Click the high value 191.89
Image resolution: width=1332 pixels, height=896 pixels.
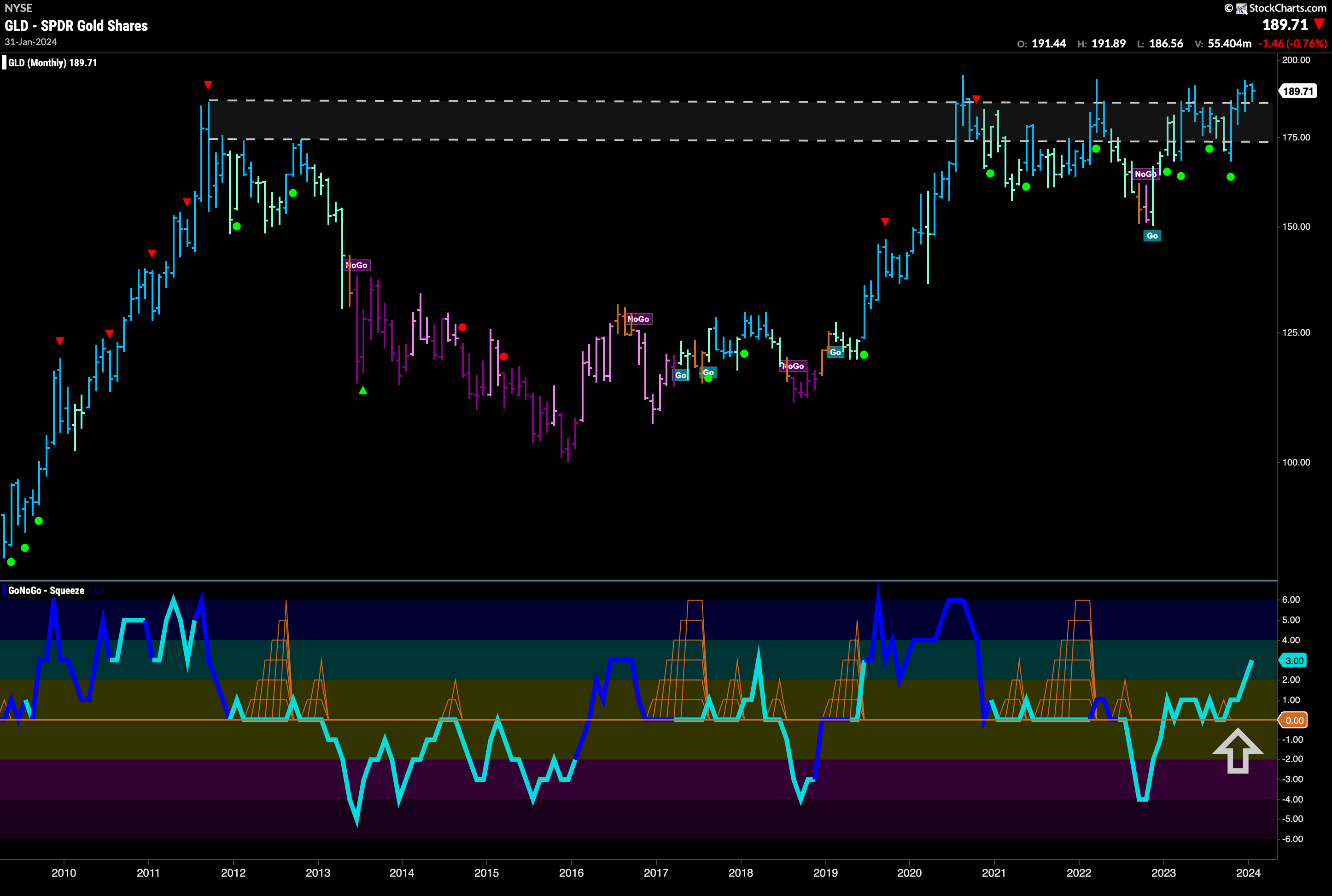click(1109, 43)
